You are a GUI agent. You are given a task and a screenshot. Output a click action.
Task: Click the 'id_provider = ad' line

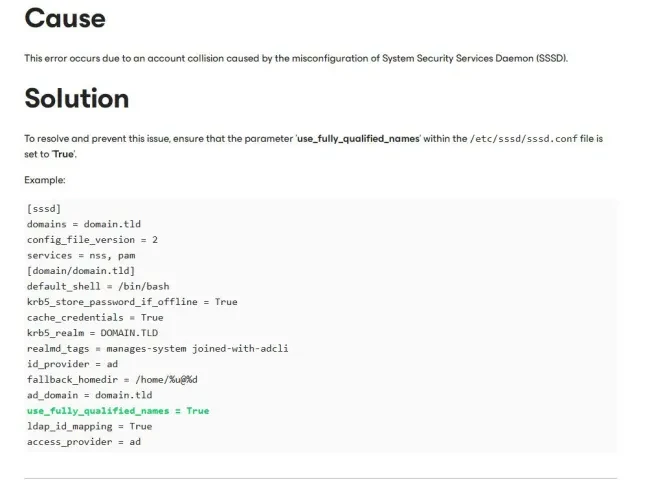[72, 363]
